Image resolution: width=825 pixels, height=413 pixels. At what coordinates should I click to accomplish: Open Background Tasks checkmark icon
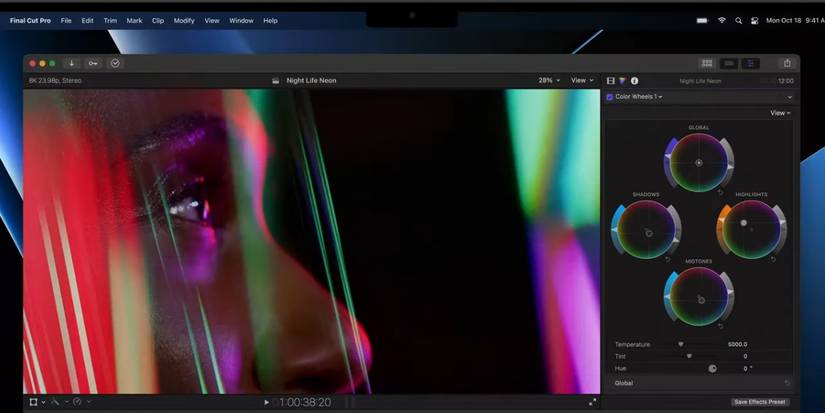[x=115, y=63]
